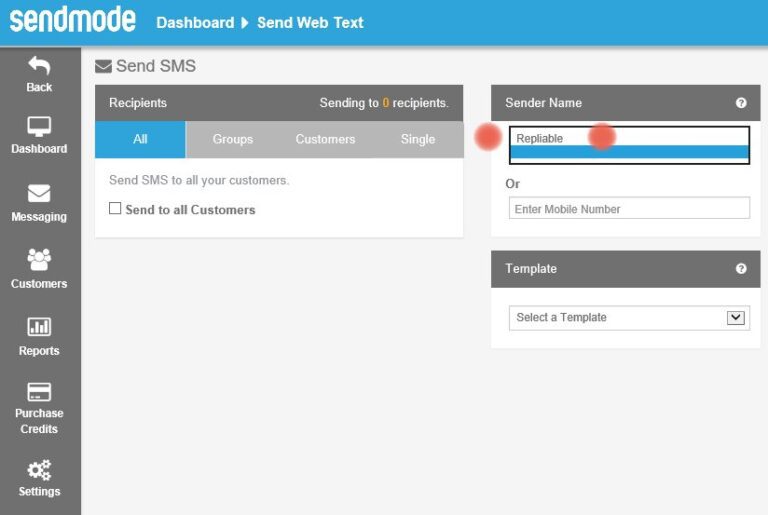Switch to the All recipients tab
The width and height of the screenshot is (768, 515).
pyautogui.click(x=140, y=139)
